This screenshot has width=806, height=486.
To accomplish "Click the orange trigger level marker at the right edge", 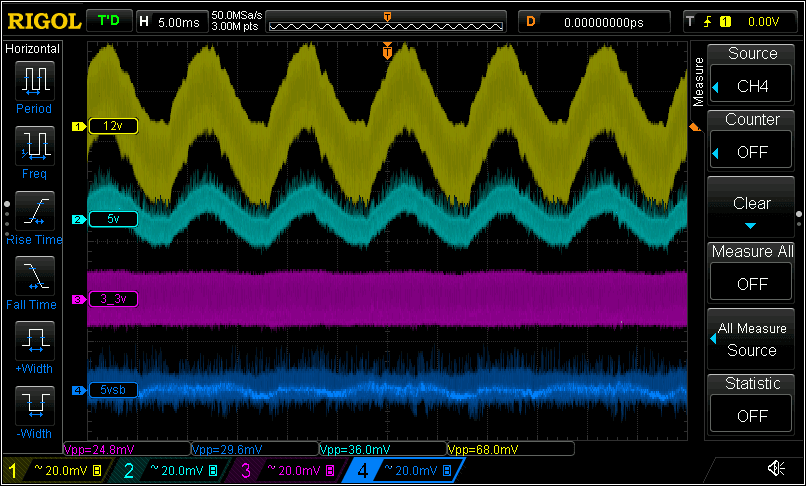I will [x=695, y=127].
